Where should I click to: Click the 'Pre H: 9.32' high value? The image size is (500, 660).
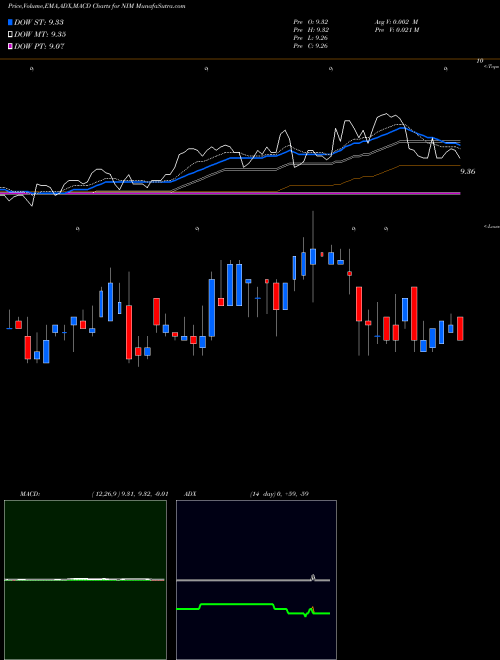pyautogui.click(x=311, y=30)
